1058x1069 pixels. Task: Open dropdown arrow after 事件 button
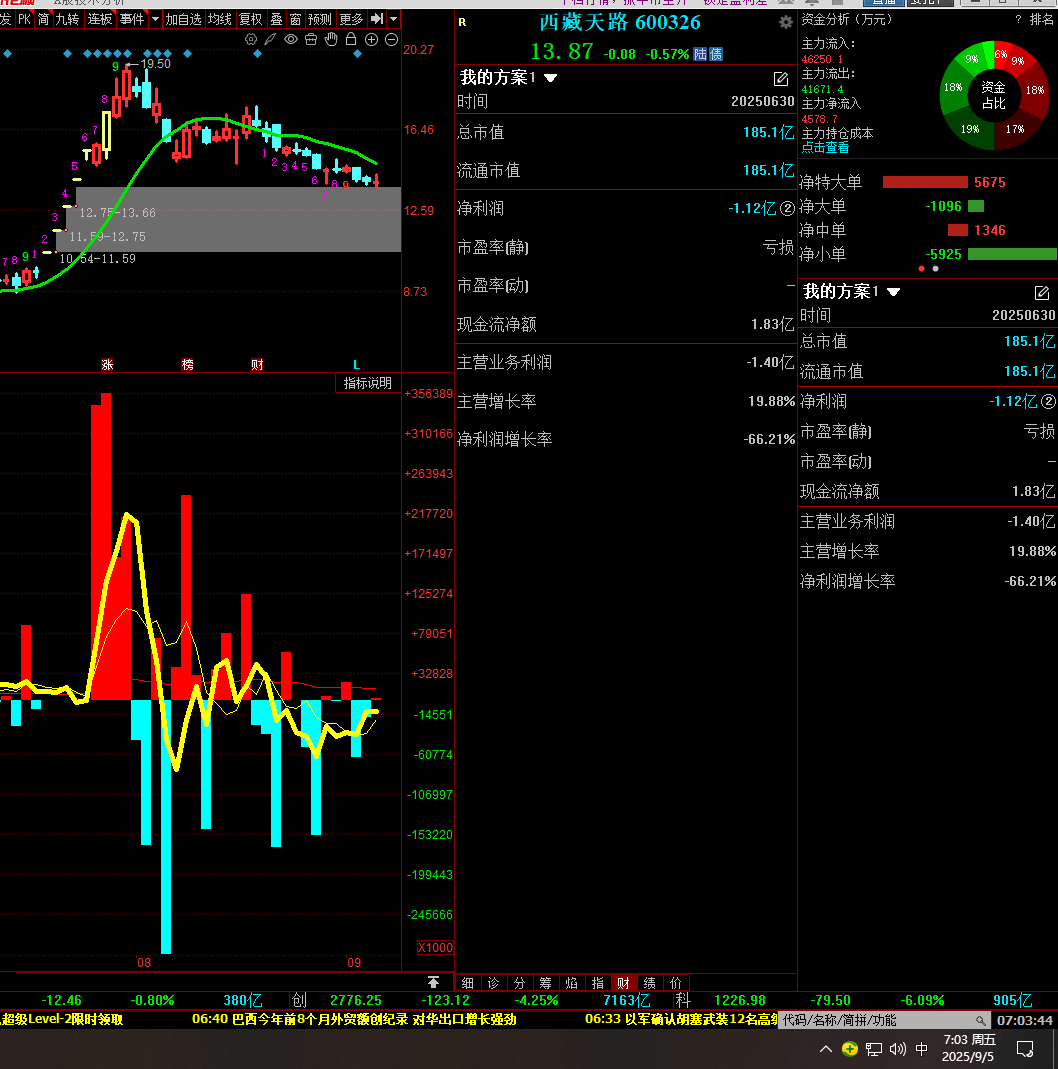coord(155,18)
